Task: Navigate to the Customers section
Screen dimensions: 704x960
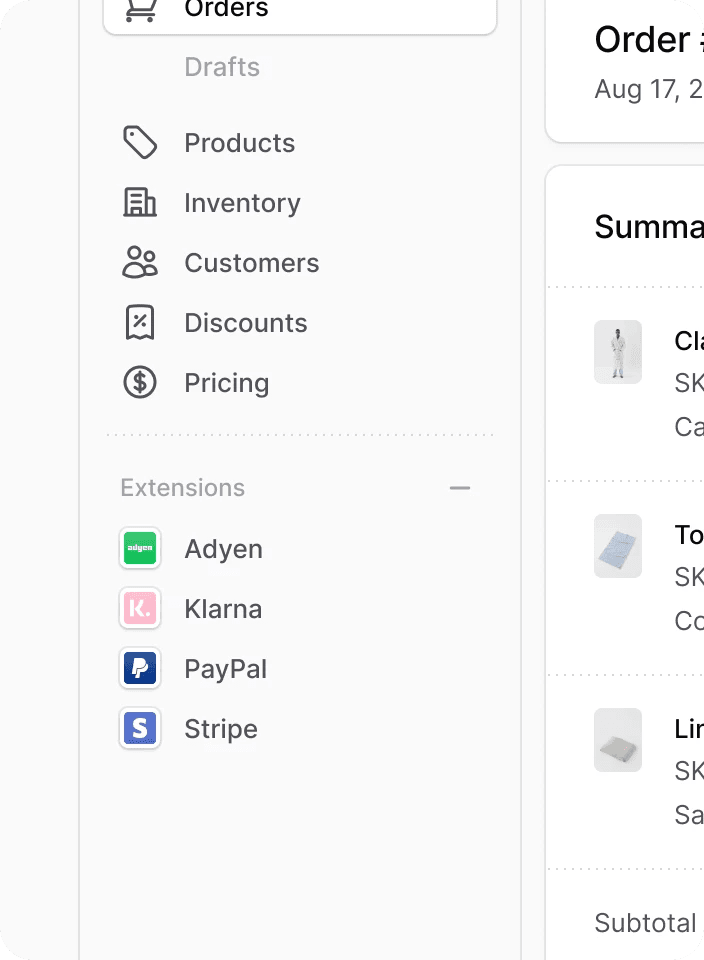Action: (251, 262)
